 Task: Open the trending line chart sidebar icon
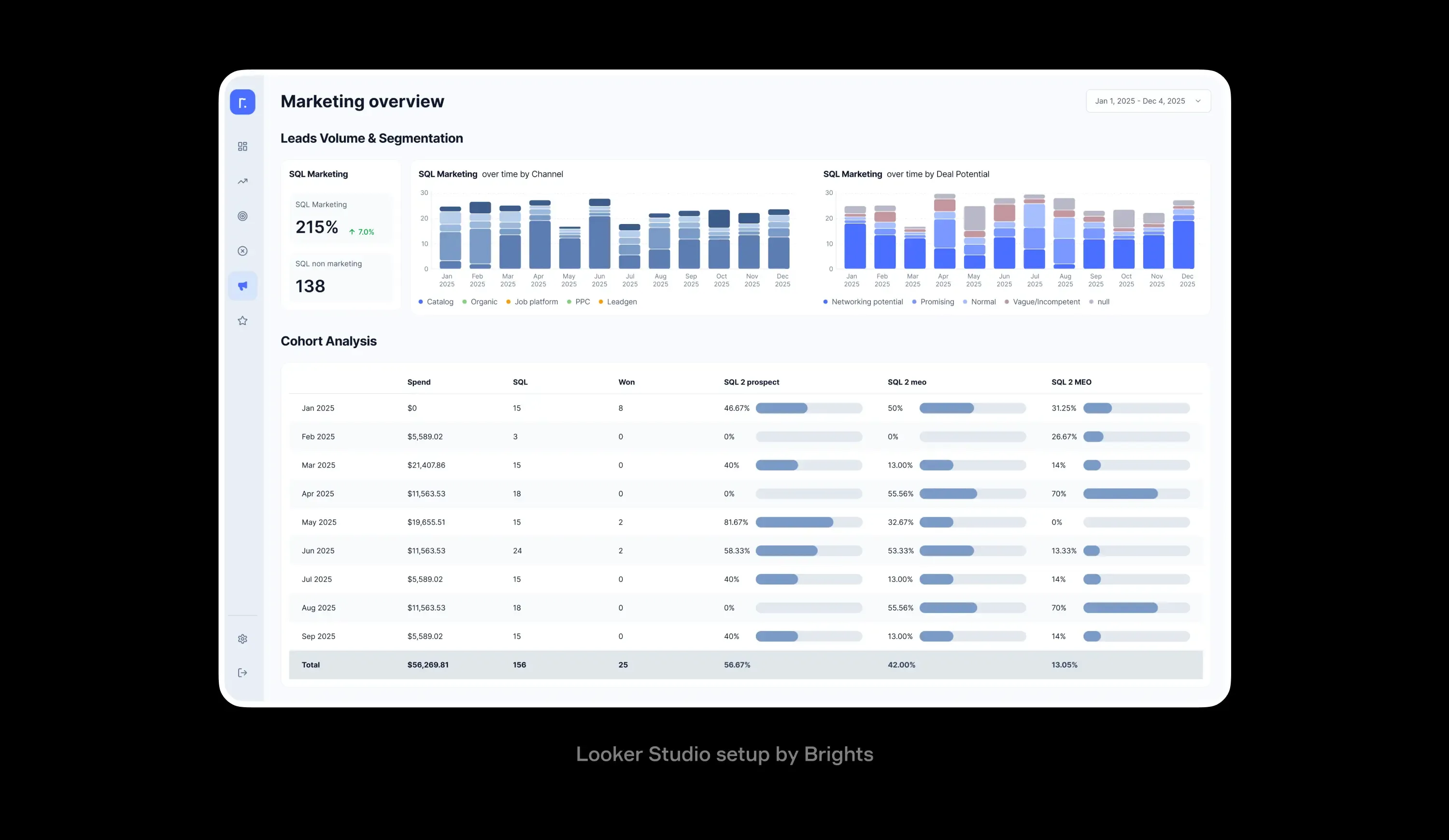242,182
